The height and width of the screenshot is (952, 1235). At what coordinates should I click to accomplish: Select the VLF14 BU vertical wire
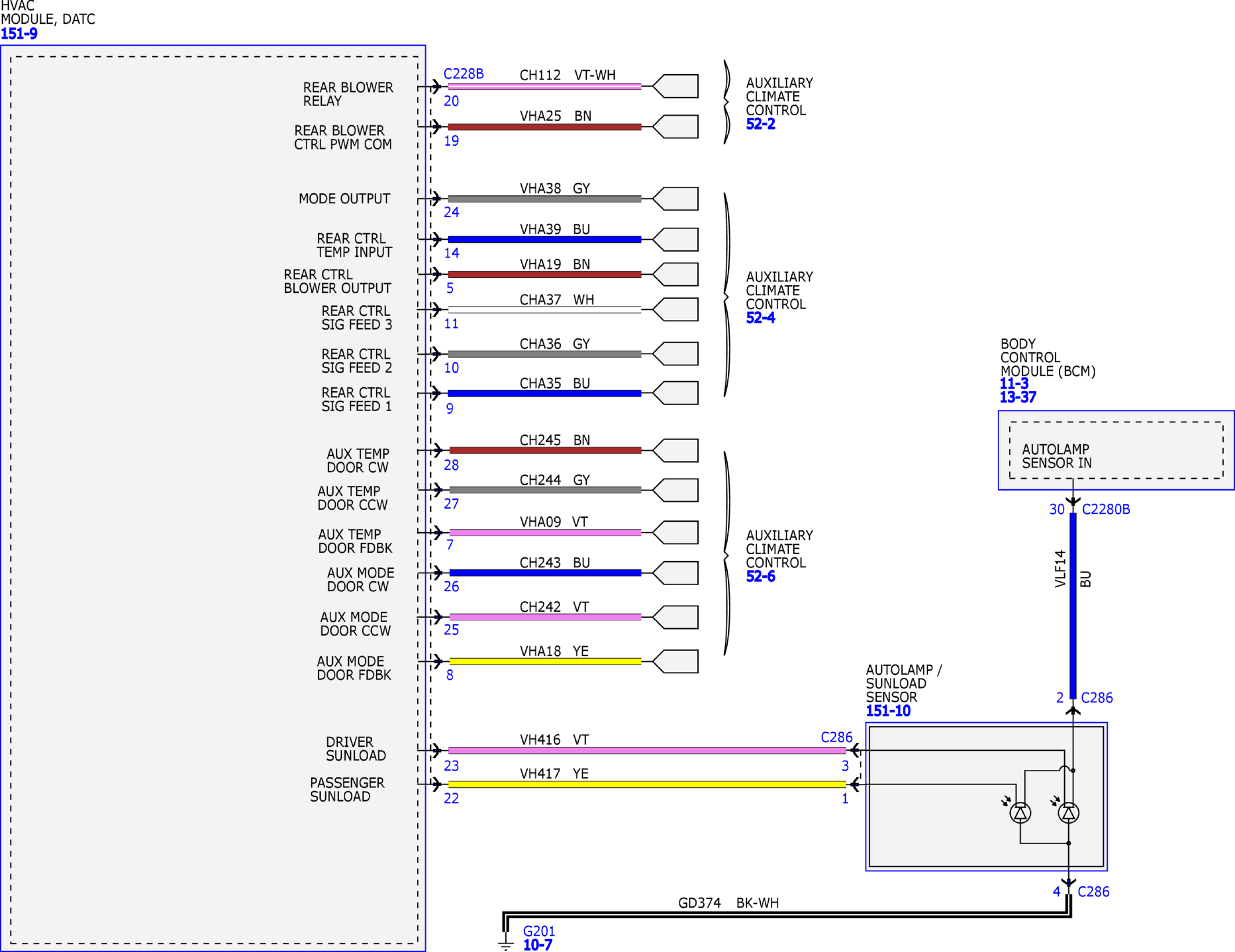[x=1073, y=606]
